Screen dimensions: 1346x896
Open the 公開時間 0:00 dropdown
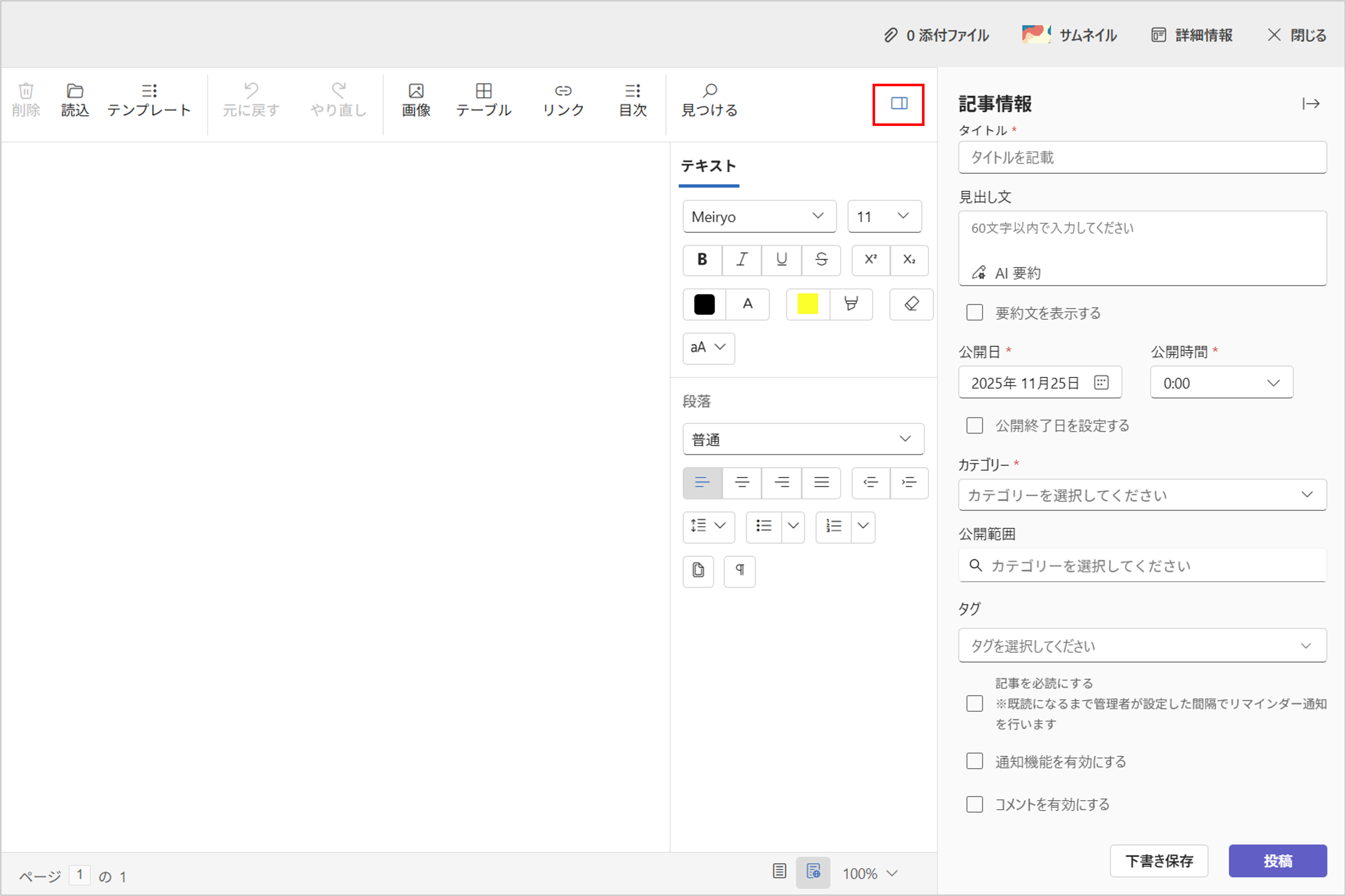(1221, 383)
